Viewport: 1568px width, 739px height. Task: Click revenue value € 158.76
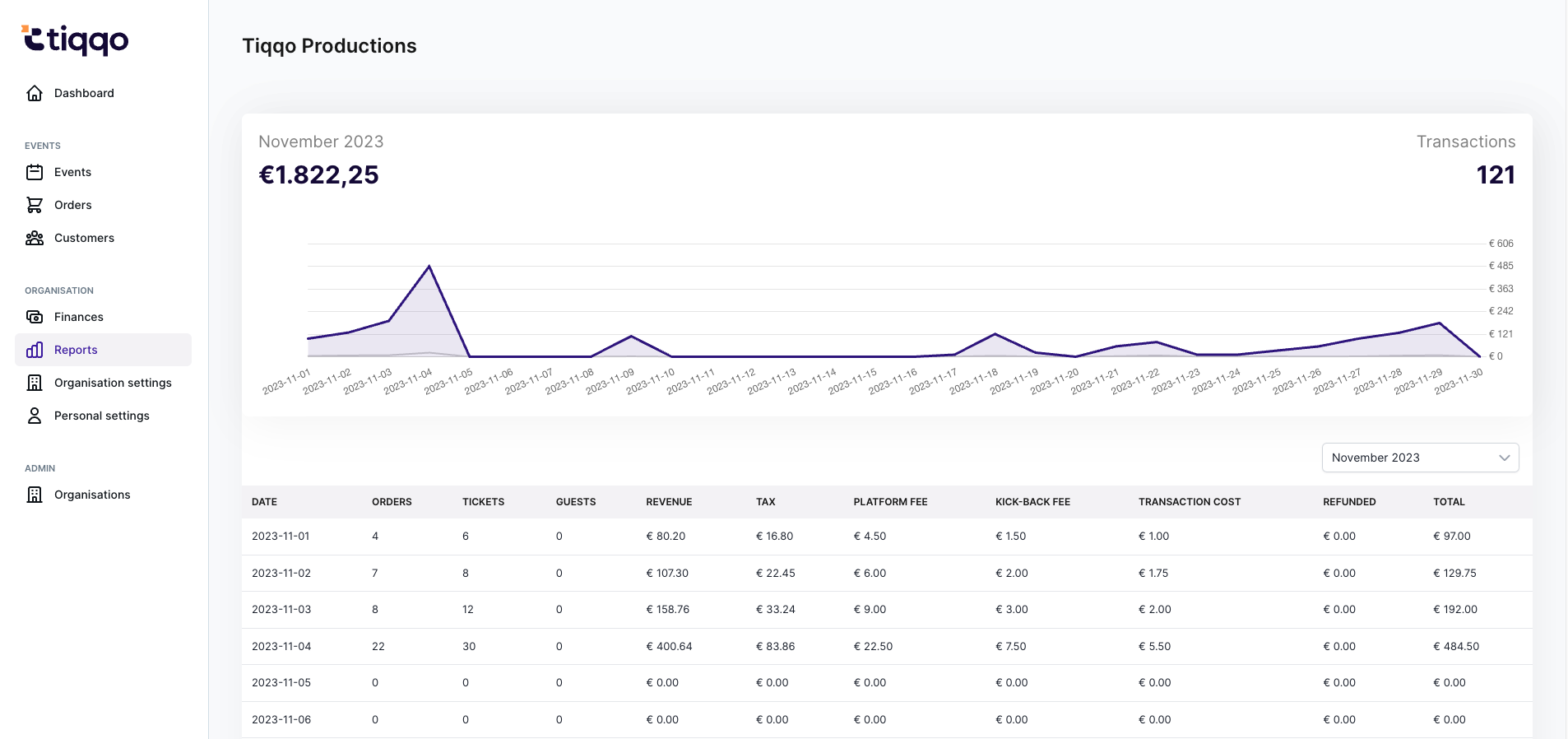[x=668, y=609]
